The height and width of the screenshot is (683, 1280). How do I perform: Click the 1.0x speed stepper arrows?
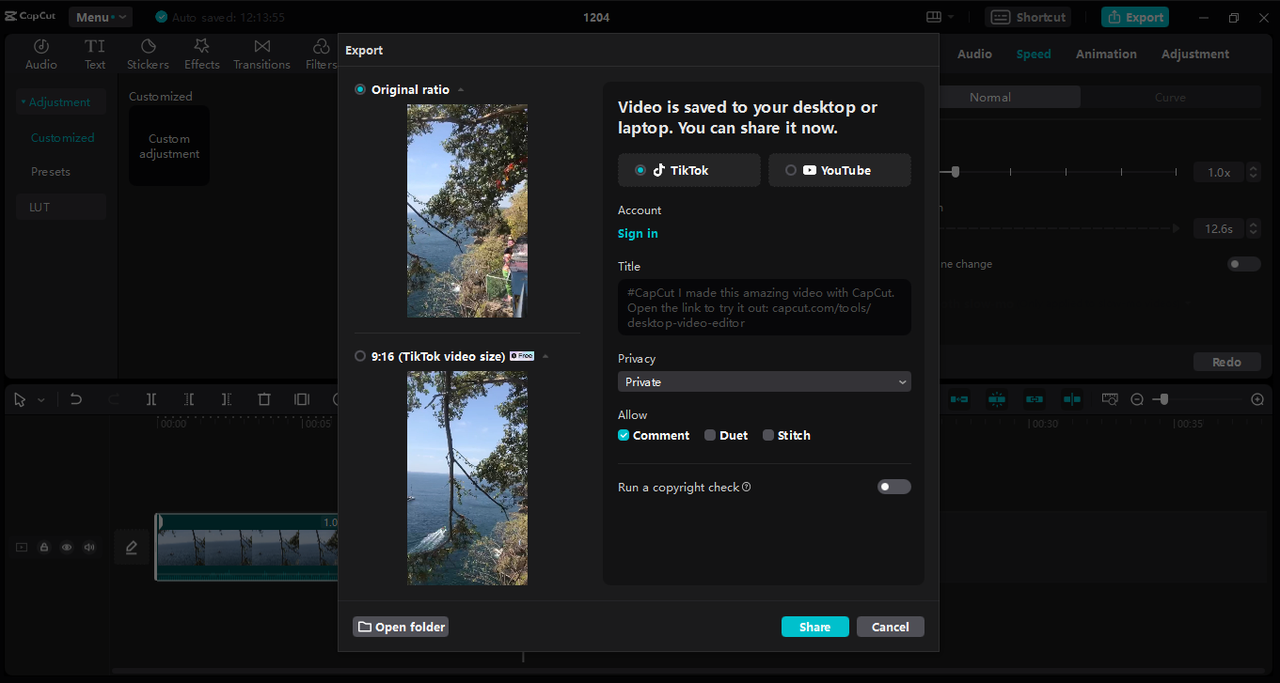click(1254, 172)
